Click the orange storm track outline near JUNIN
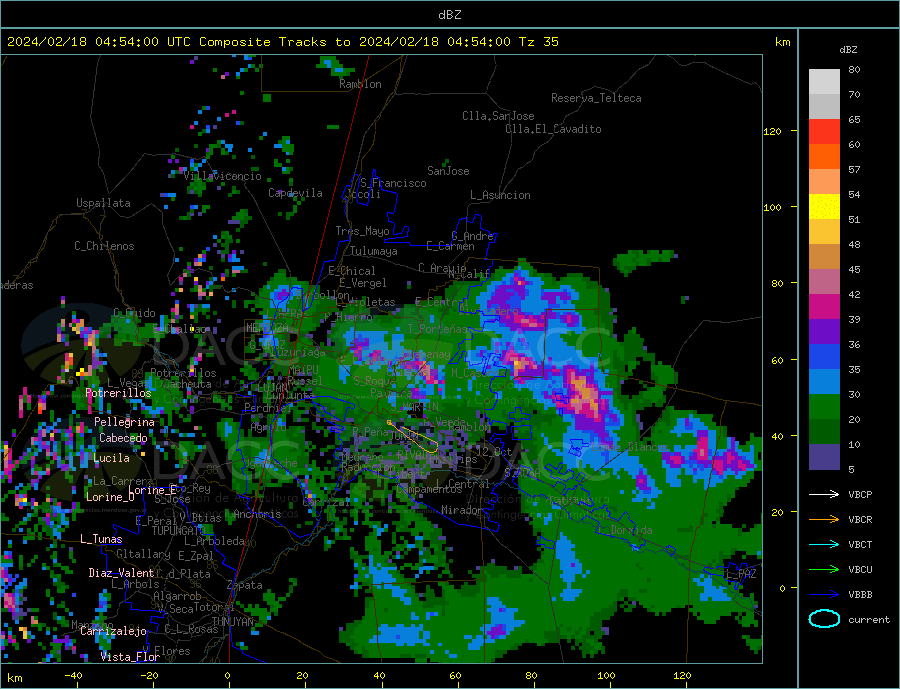Viewport: 900px width, 689px height. point(414,436)
